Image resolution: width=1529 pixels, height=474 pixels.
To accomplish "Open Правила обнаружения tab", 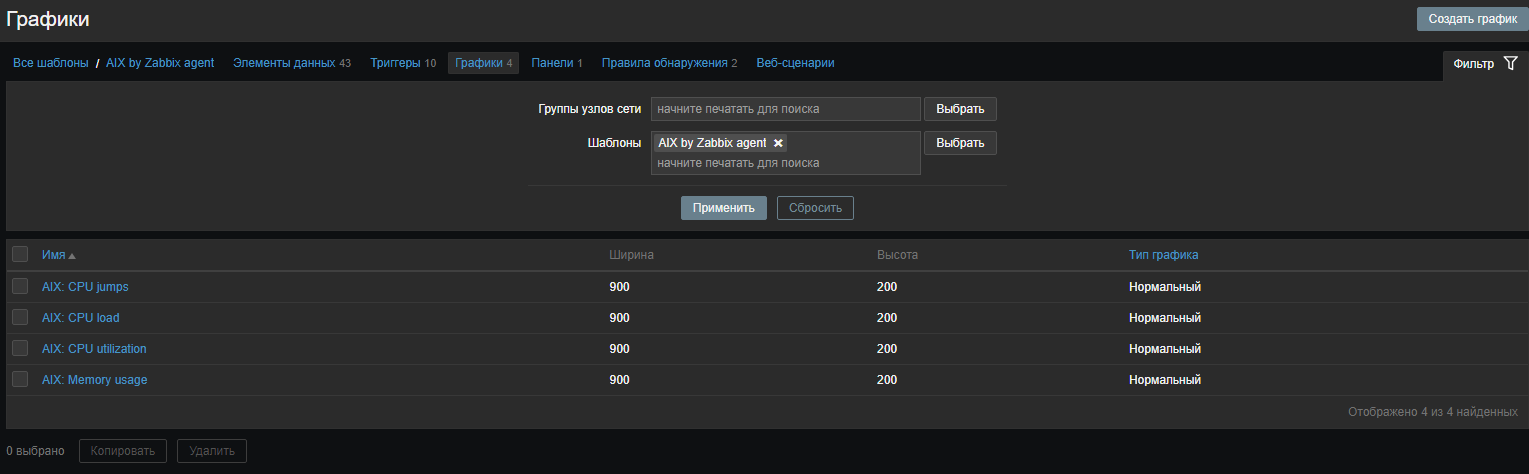I will click(664, 63).
